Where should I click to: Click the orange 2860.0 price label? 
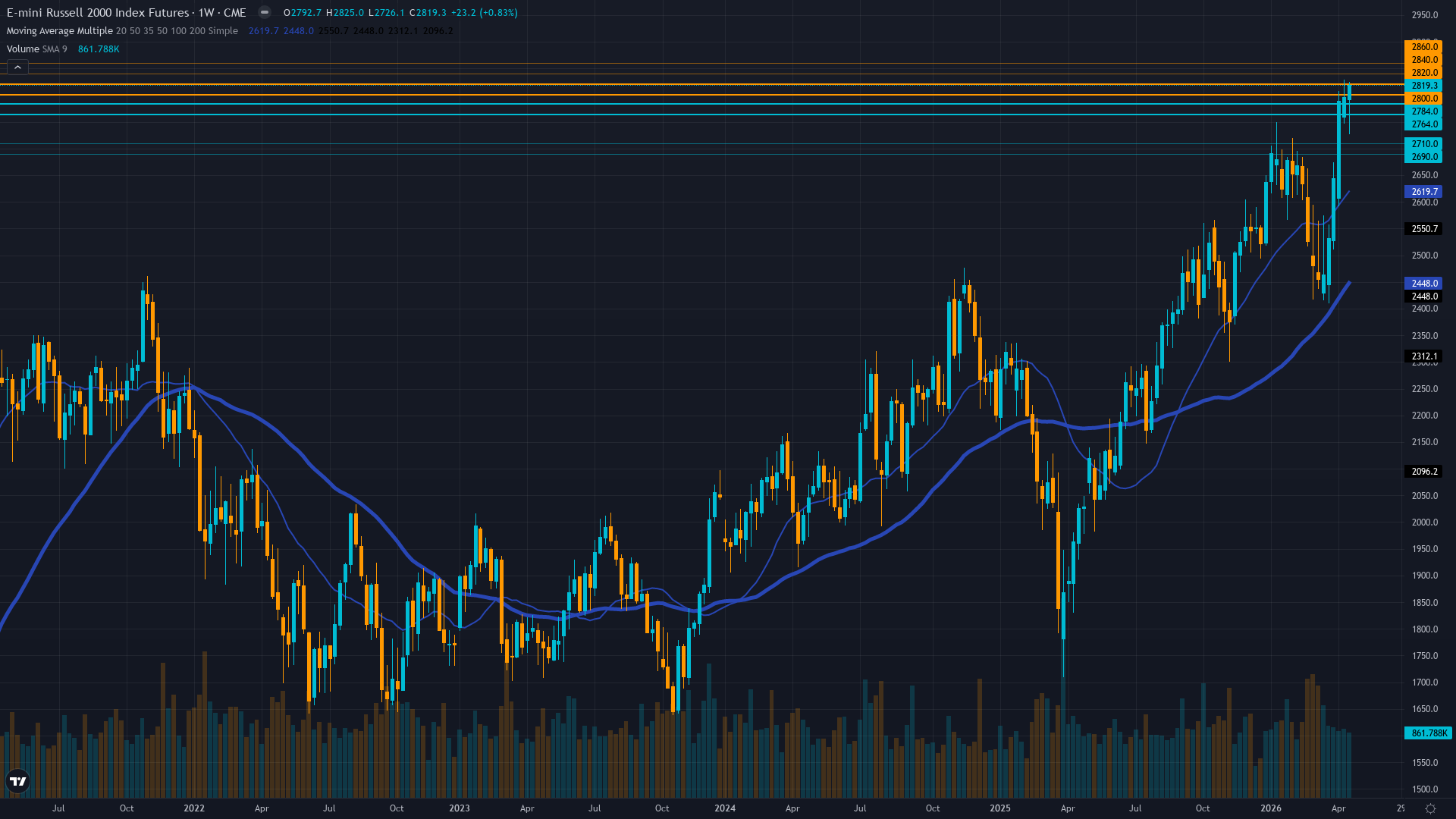(x=1423, y=47)
